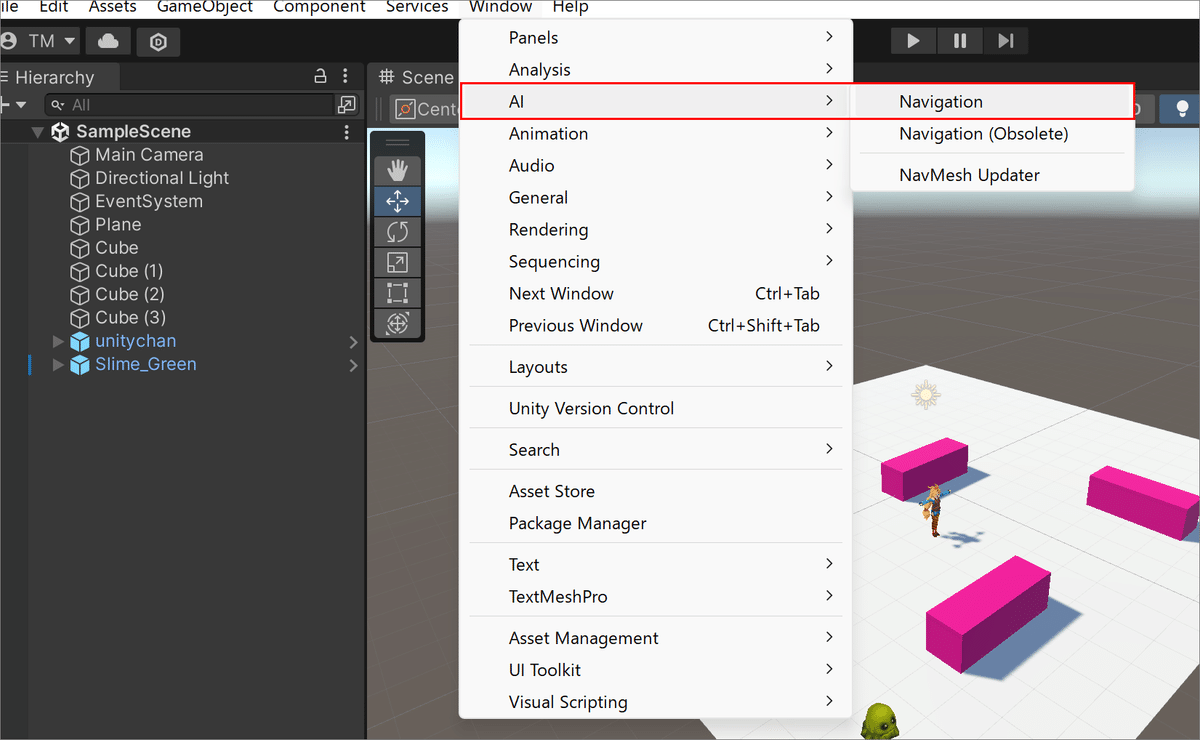The height and width of the screenshot is (740, 1200).
Task: Open the Asset Management submenu
Action: click(655, 638)
